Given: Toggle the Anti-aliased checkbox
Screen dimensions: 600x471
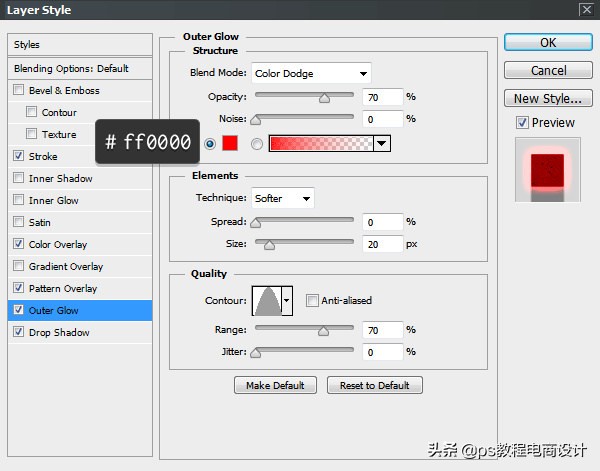Looking at the screenshot, I should pyautogui.click(x=312, y=301).
